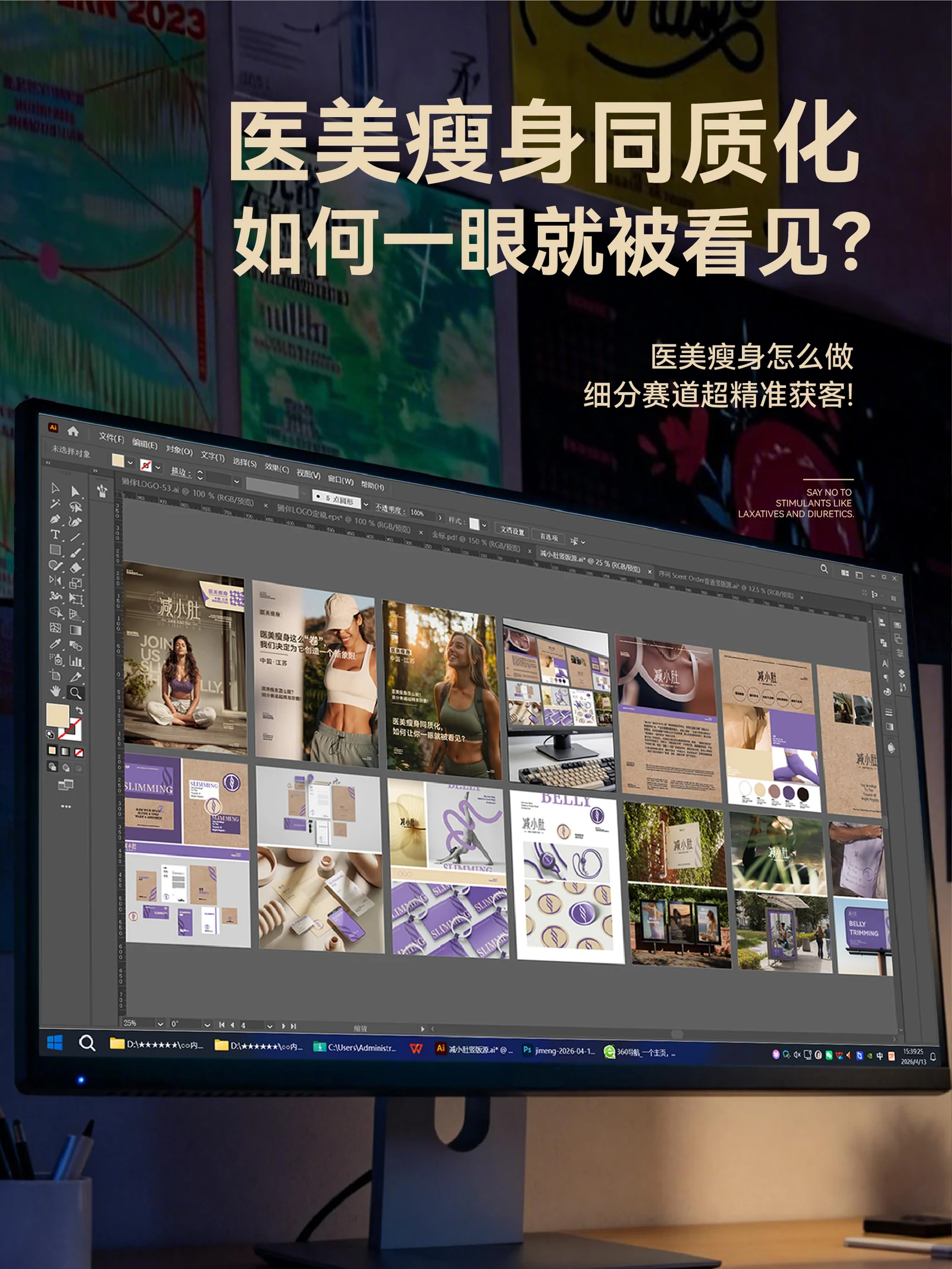952x1269 pixels.
Task: Select the Magic Wand tool
Action: pos(55,503)
